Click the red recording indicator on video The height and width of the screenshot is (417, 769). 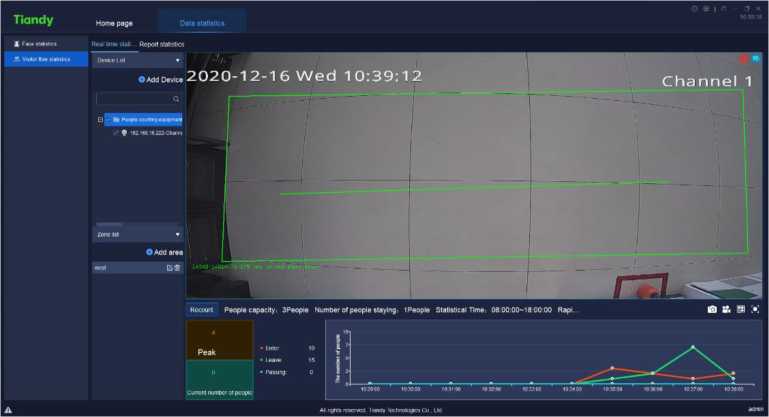[743, 60]
